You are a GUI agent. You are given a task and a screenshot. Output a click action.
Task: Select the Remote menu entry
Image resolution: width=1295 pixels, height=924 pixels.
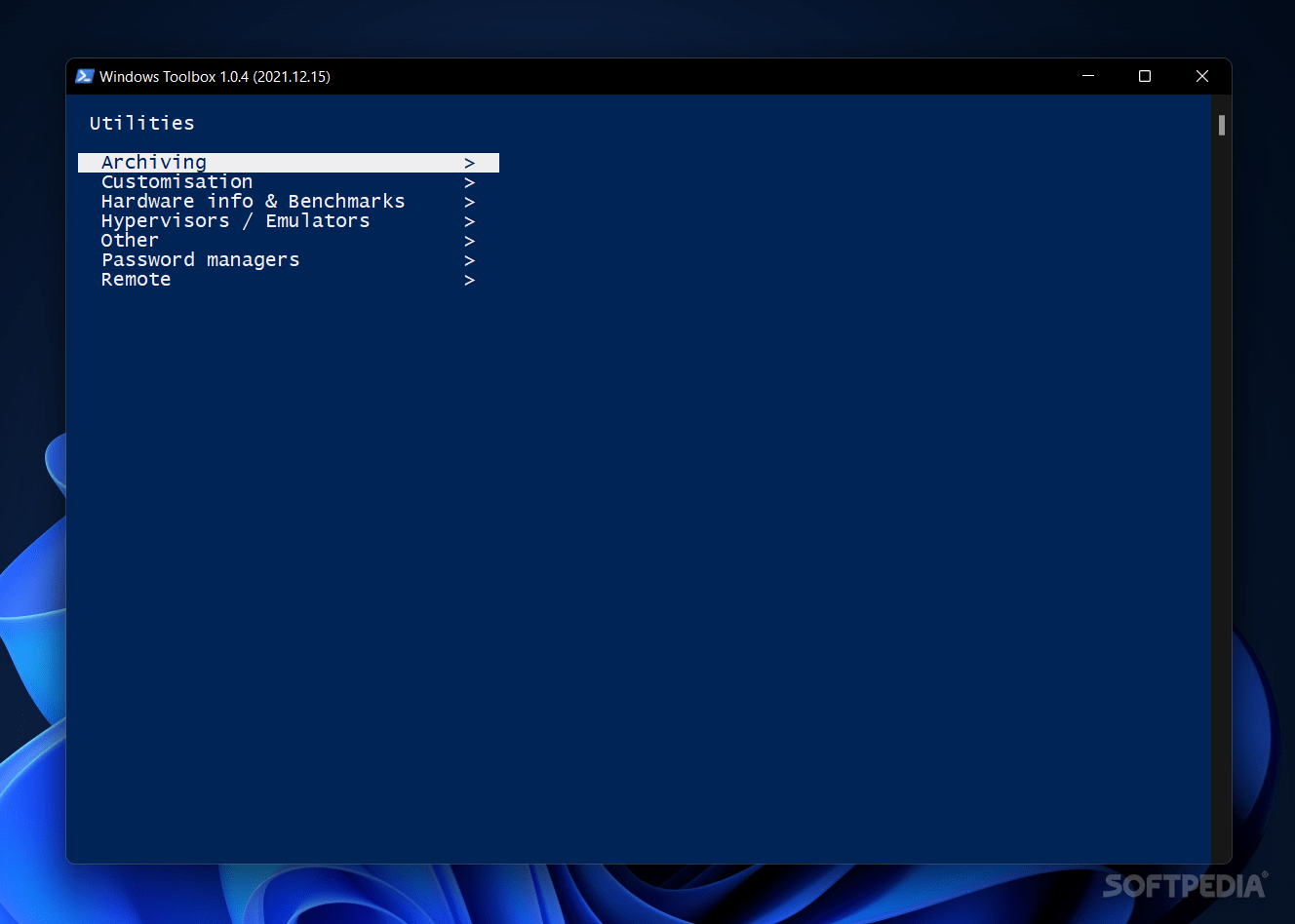pyautogui.click(x=289, y=280)
